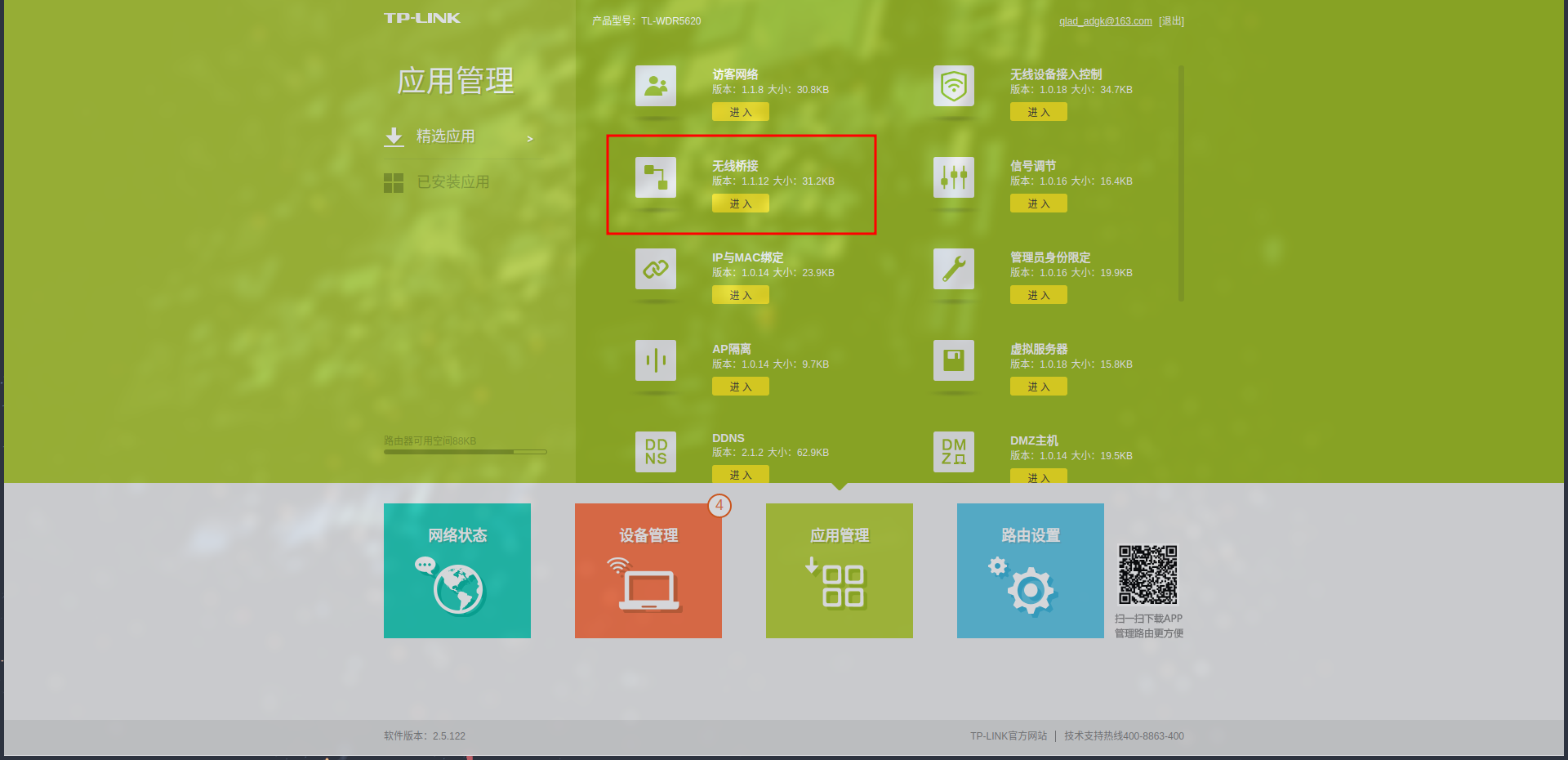Click the 路由器可用空间 storage progress bar
Screen dimensions: 1568x760
(x=465, y=452)
